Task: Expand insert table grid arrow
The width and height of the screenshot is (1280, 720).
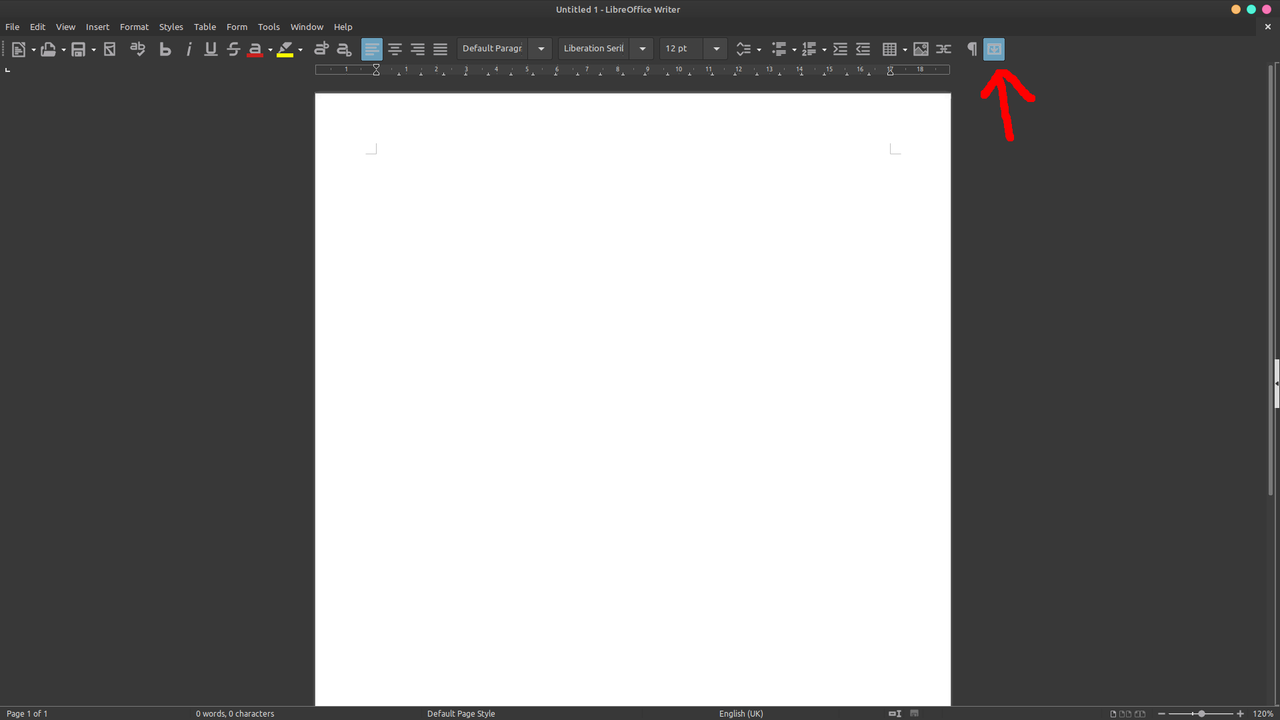Action: tap(905, 50)
